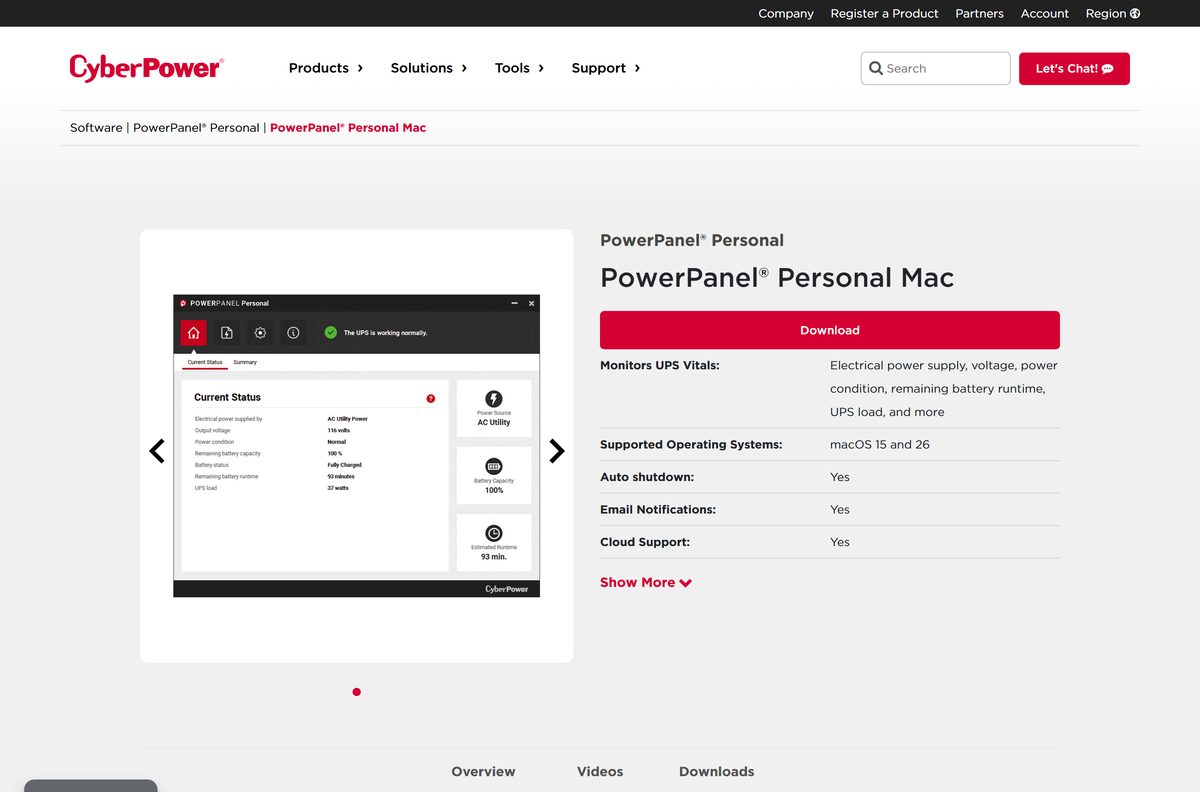Expand the Solutions menu
The width and height of the screenshot is (1200, 792).
coord(429,68)
